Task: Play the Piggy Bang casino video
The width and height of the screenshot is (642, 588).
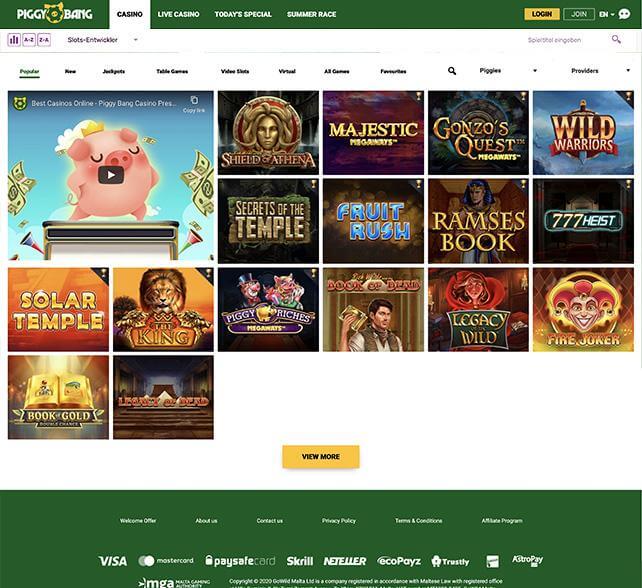Action: point(111,175)
